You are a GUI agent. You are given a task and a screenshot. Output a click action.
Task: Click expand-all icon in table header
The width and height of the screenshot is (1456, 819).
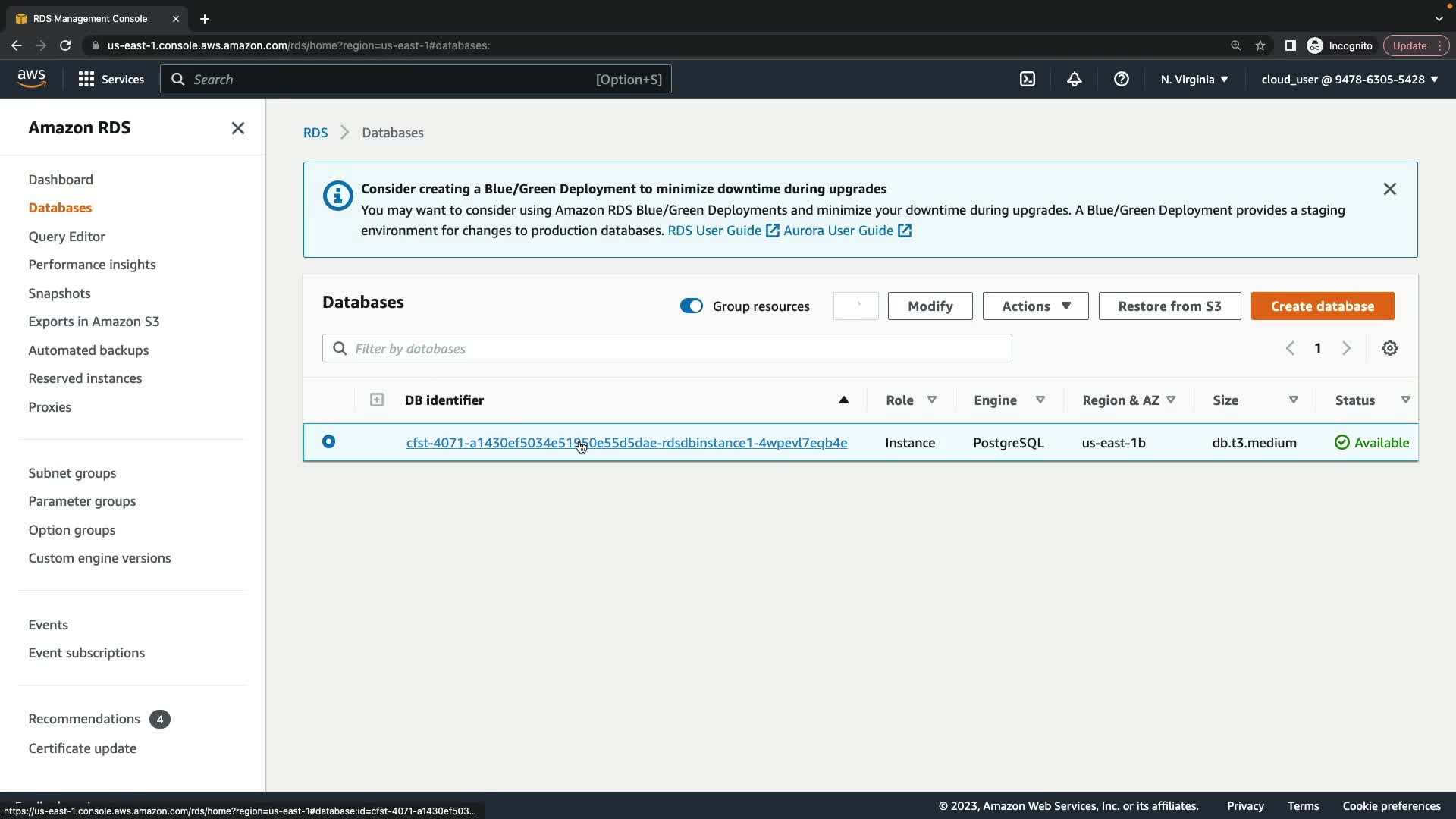377,400
